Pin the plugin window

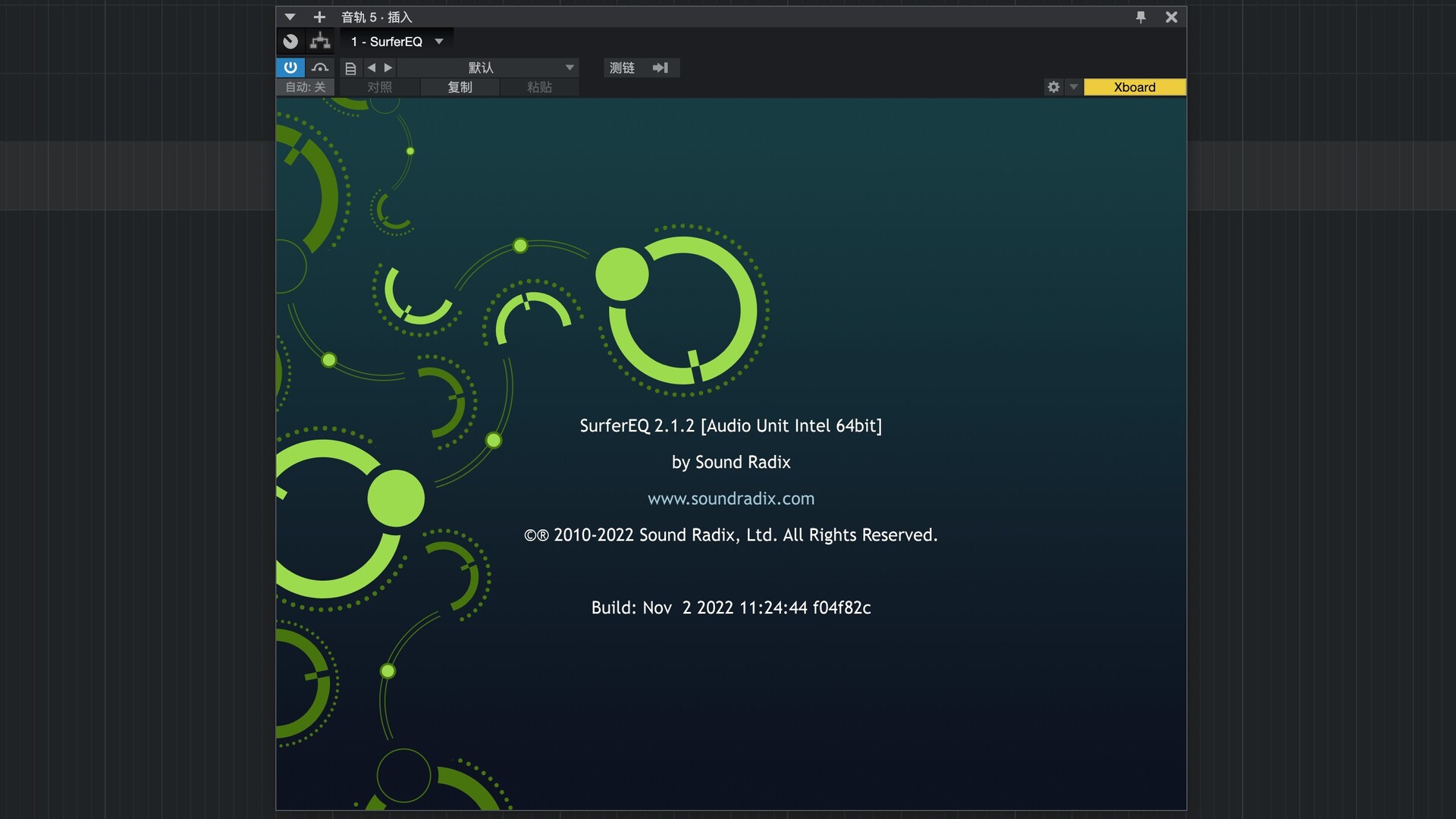click(x=1141, y=17)
